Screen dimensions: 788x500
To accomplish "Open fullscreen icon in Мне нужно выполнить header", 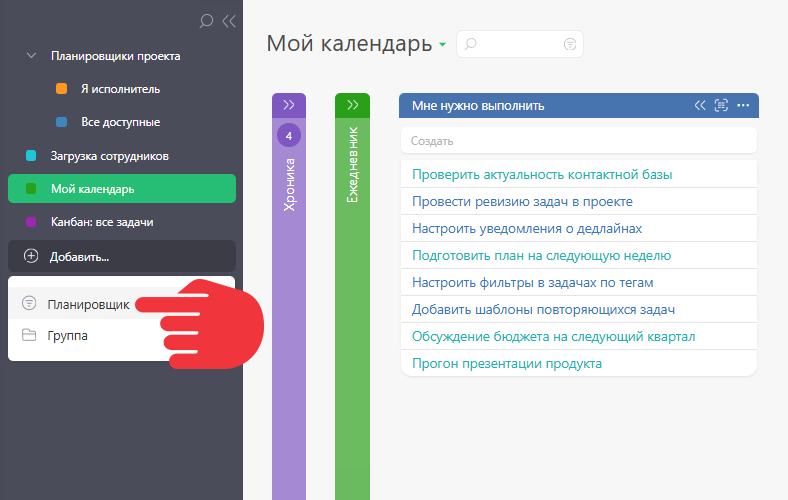I will pyautogui.click(x=721, y=106).
